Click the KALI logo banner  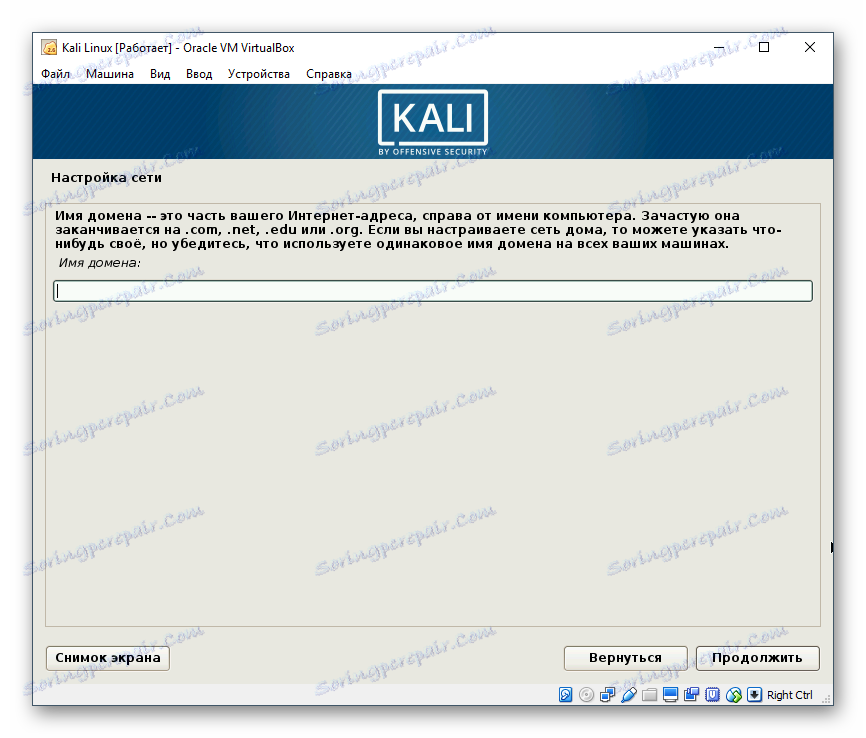[x=432, y=122]
